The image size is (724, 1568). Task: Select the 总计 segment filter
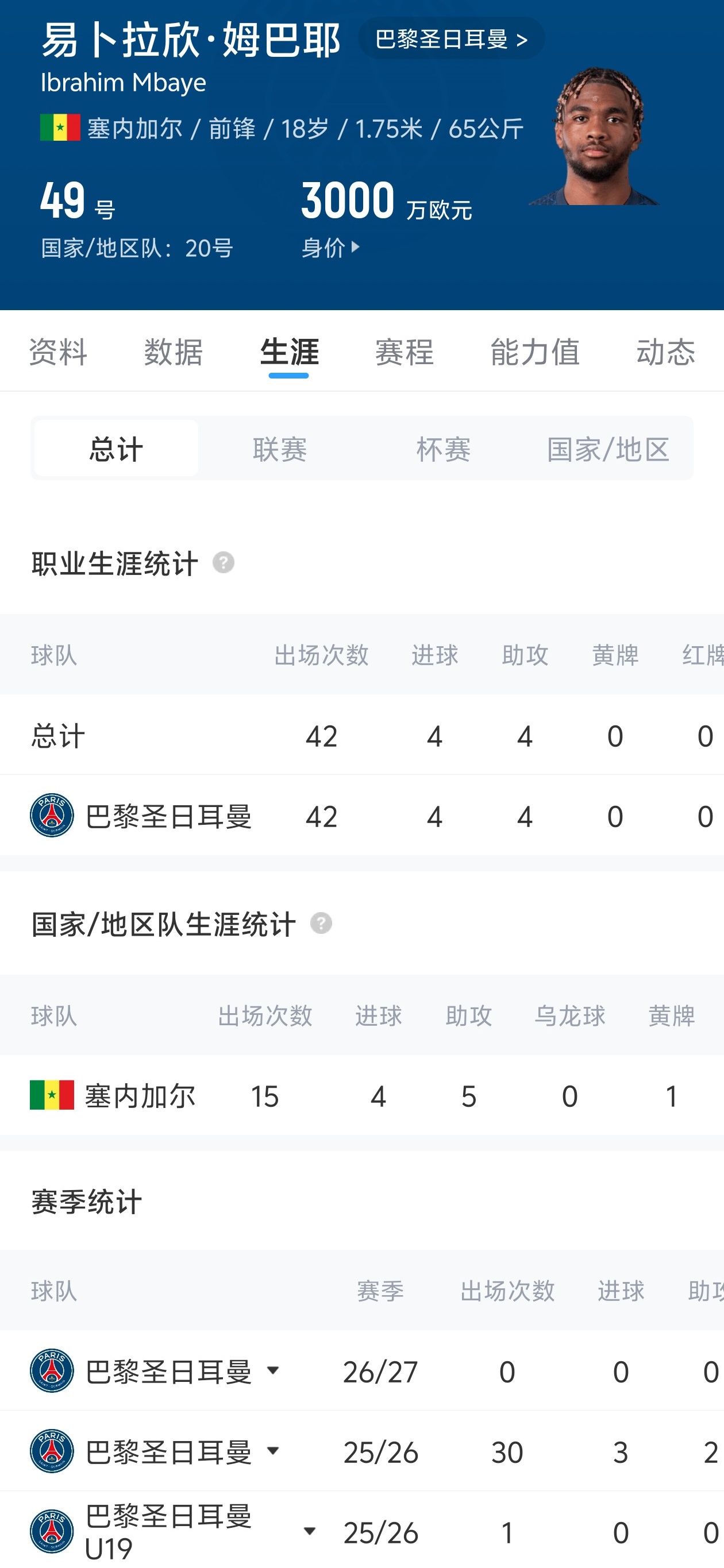(x=116, y=449)
